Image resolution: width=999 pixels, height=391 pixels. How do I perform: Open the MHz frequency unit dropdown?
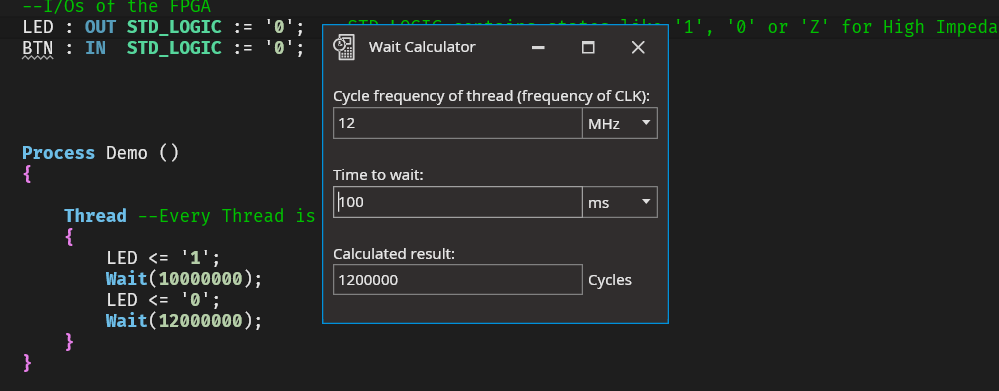[619, 123]
